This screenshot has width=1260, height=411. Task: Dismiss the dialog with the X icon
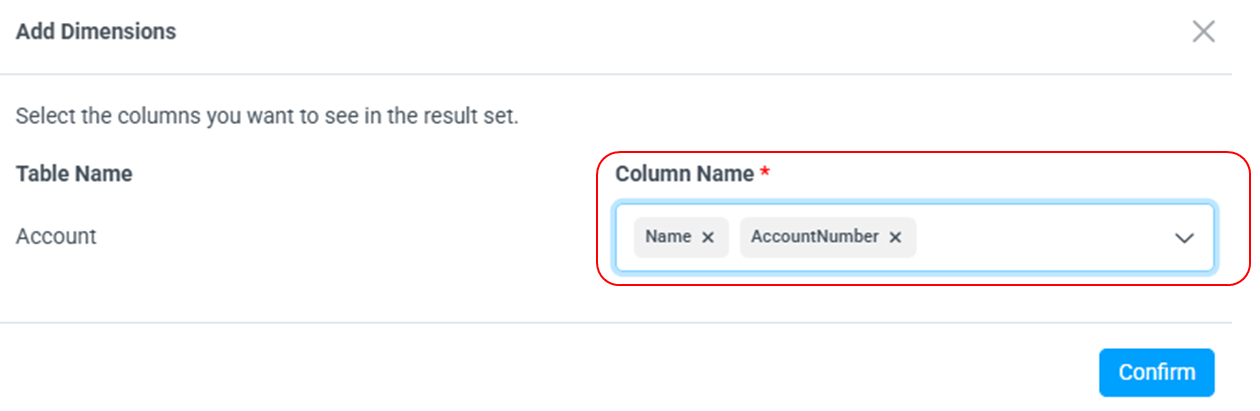pyautogui.click(x=1203, y=32)
